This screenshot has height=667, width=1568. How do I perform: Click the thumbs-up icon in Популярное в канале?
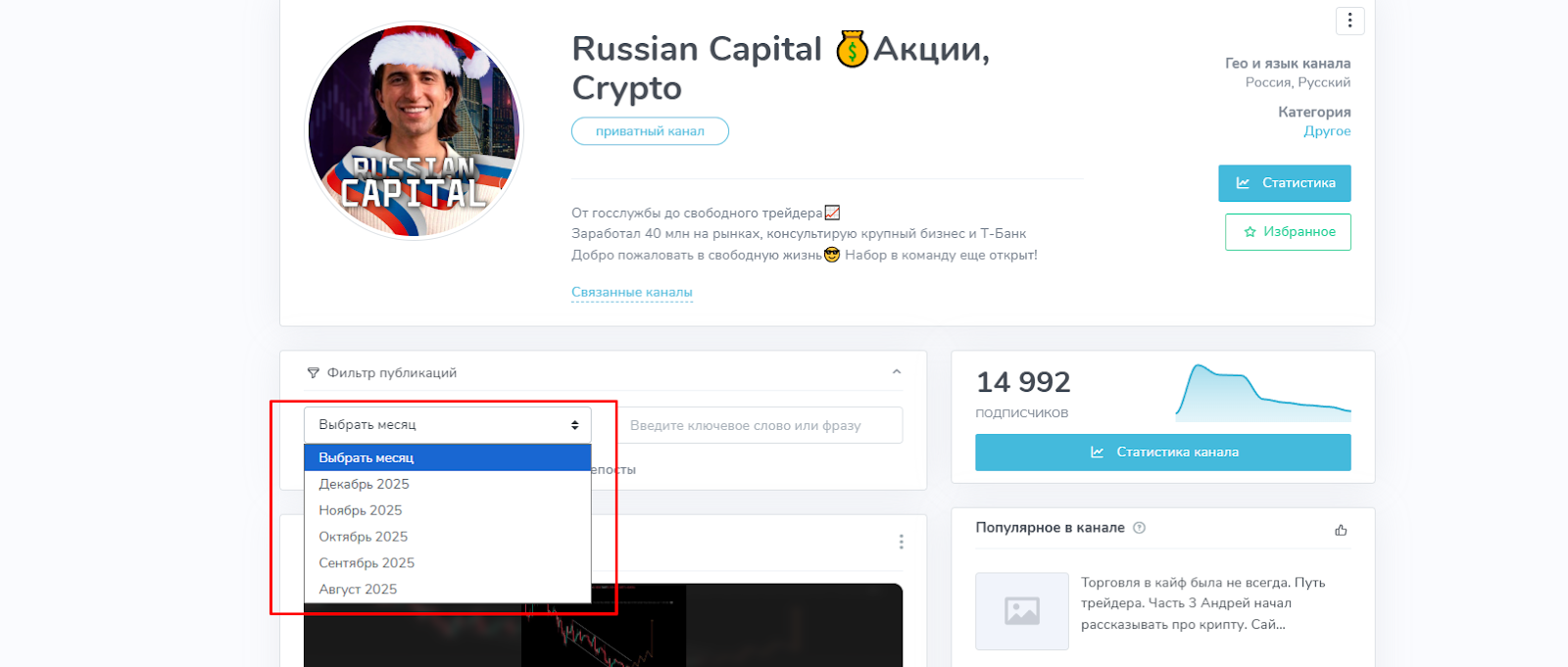pos(1341,530)
